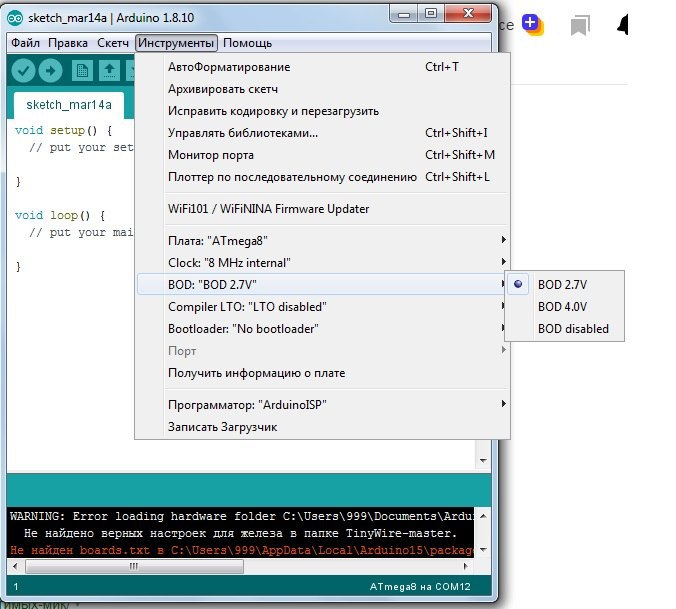
Task: Click Архивировать скетч menu entry
Action: point(322,89)
